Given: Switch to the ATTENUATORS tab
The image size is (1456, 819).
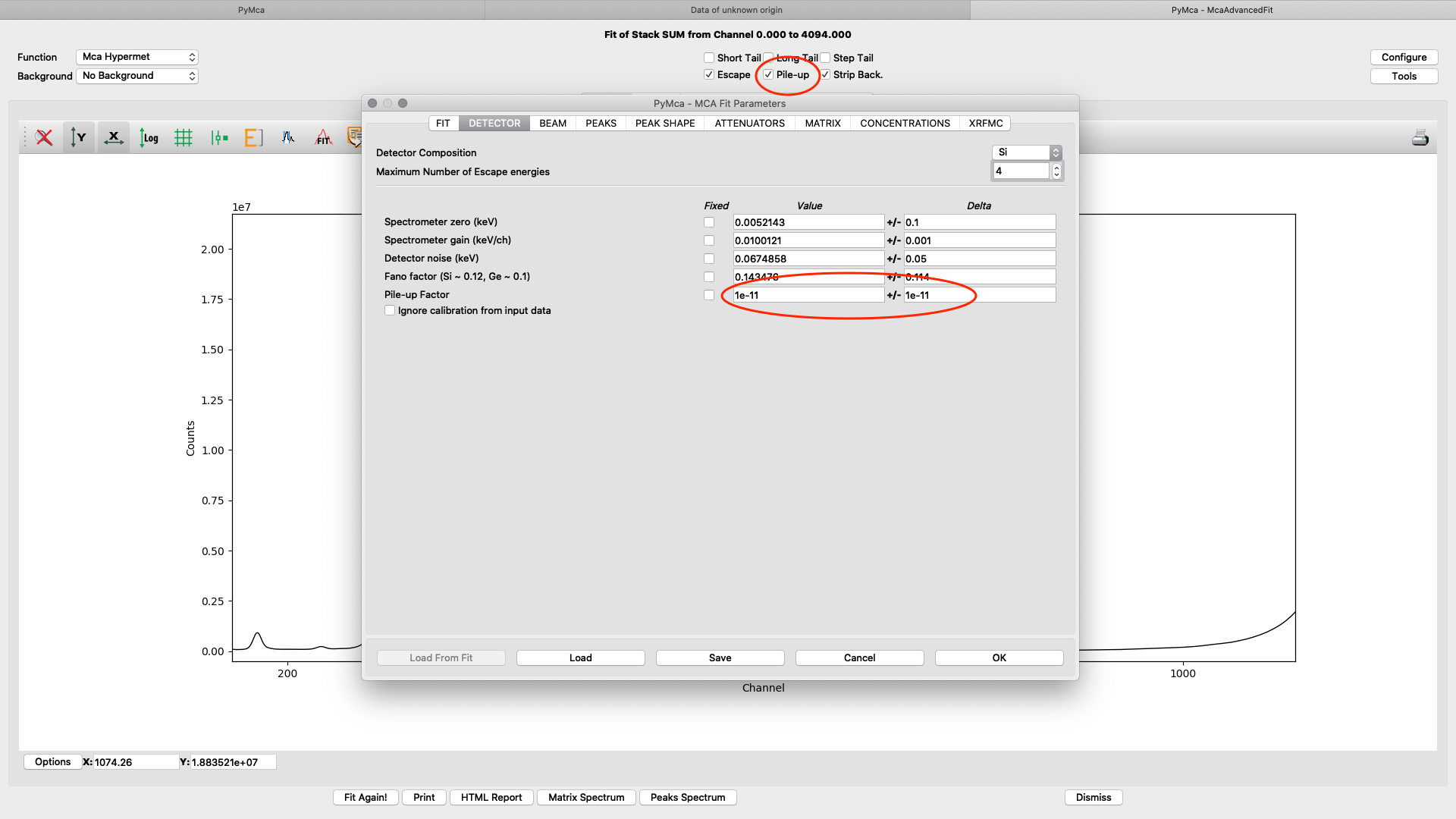Looking at the screenshot, I should coord(750,123).
